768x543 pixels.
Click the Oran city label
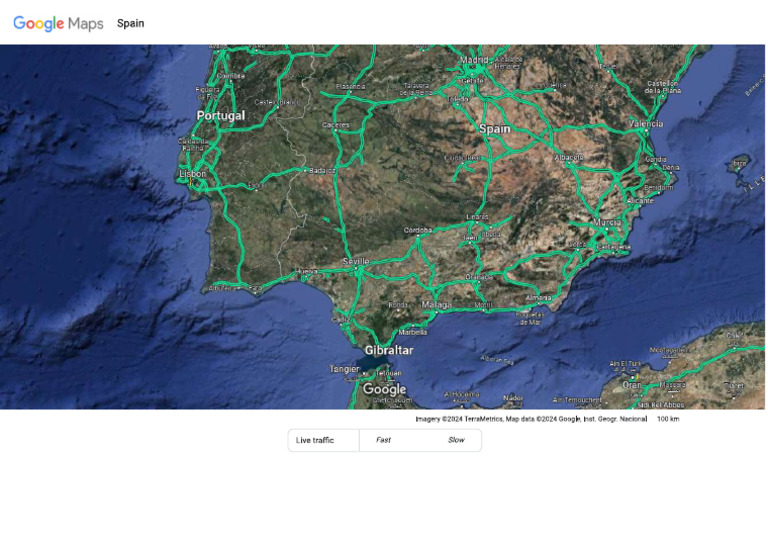coord(632,385)
